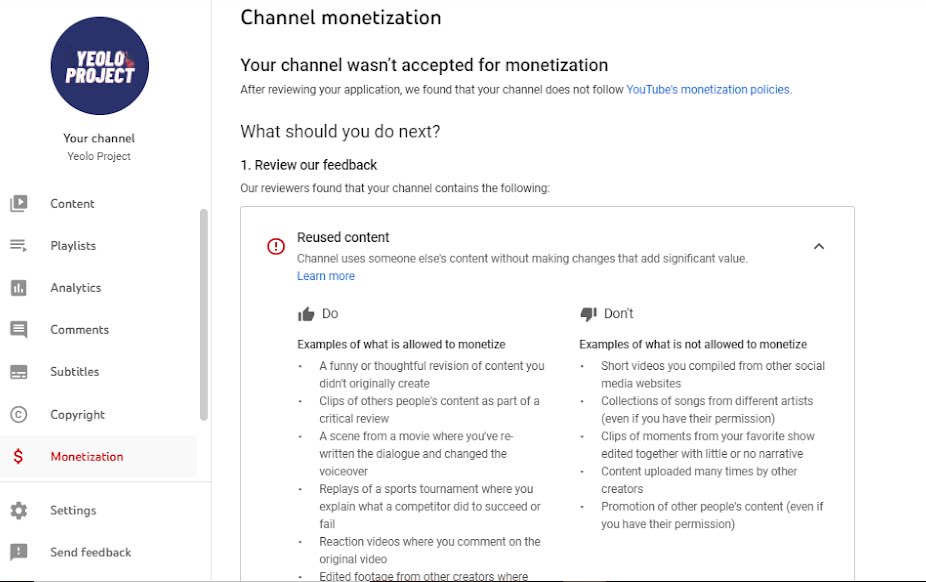Click the Yeolo Project channel avatar
The image size is (926, 582).
pos(100,66)
